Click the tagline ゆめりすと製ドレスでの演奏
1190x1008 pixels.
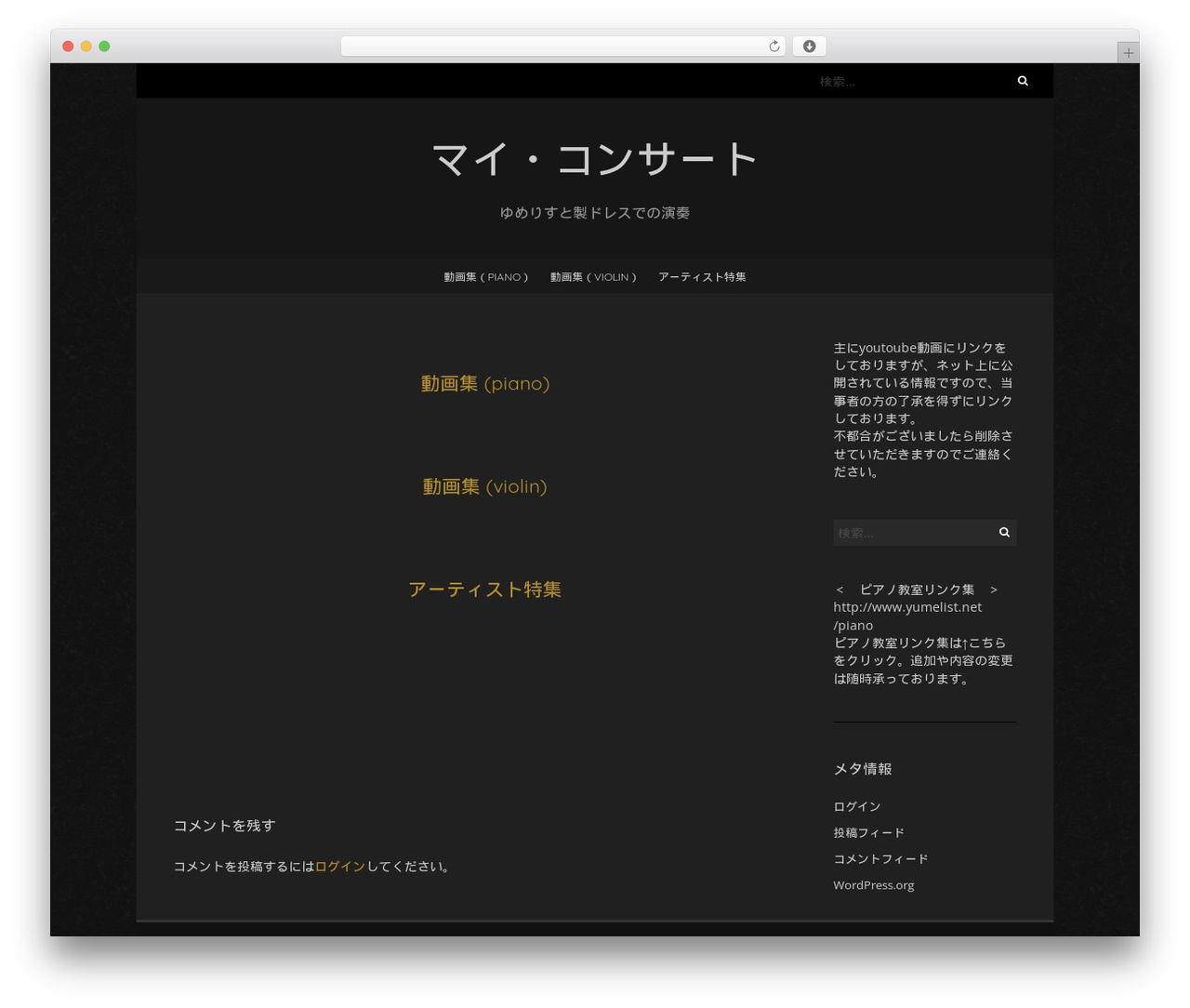(595, 213)
